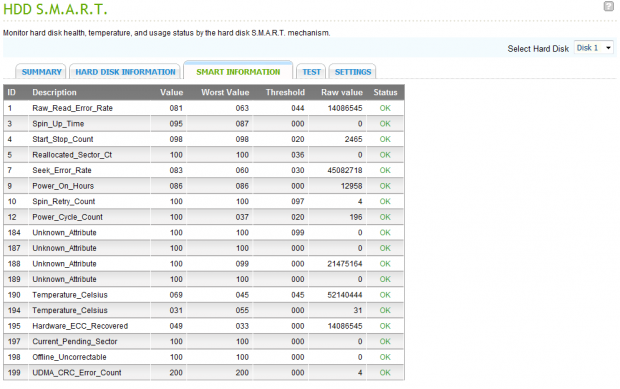Click the Status column header
The height and width of the screenshot is (389, 620).
[385, 93]
